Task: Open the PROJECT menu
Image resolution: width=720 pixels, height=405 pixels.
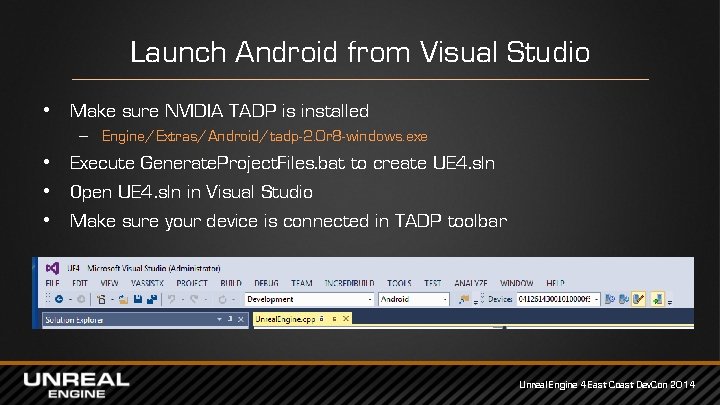Action: (x=192, y=283)
